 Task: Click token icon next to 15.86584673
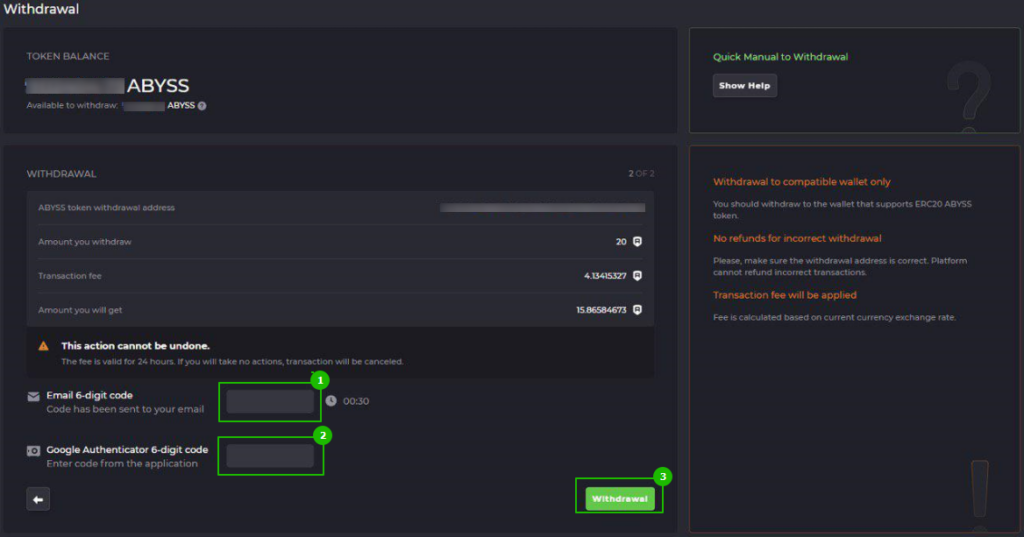637,310
